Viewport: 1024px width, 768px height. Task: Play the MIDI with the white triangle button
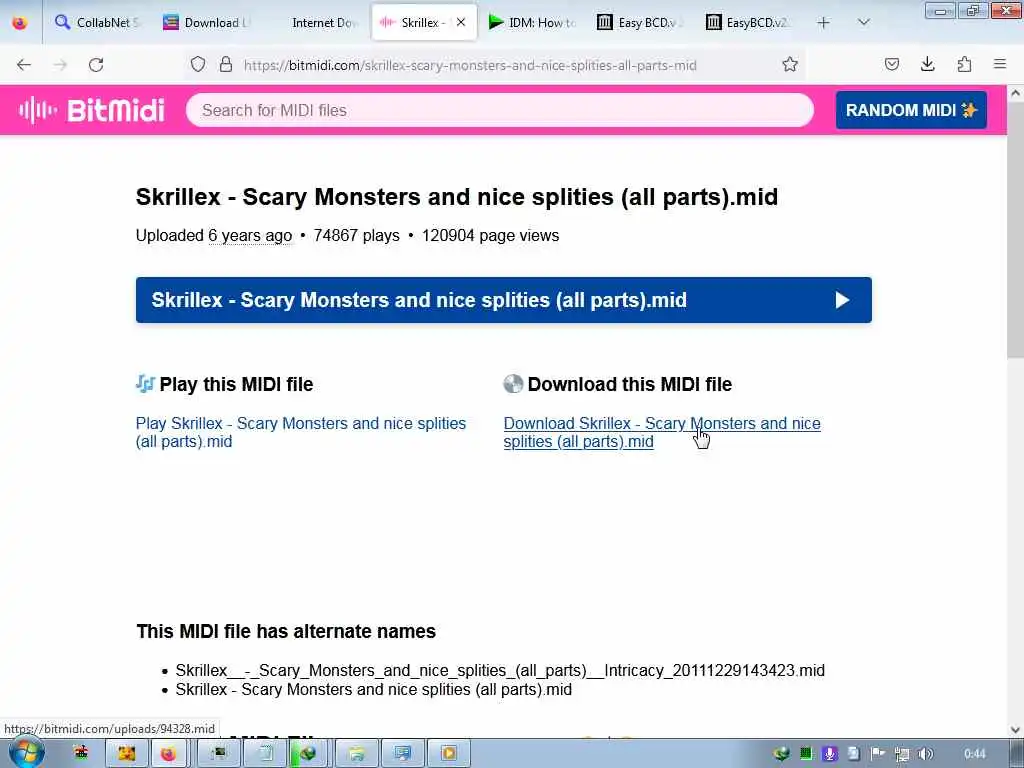pos(842,300)
